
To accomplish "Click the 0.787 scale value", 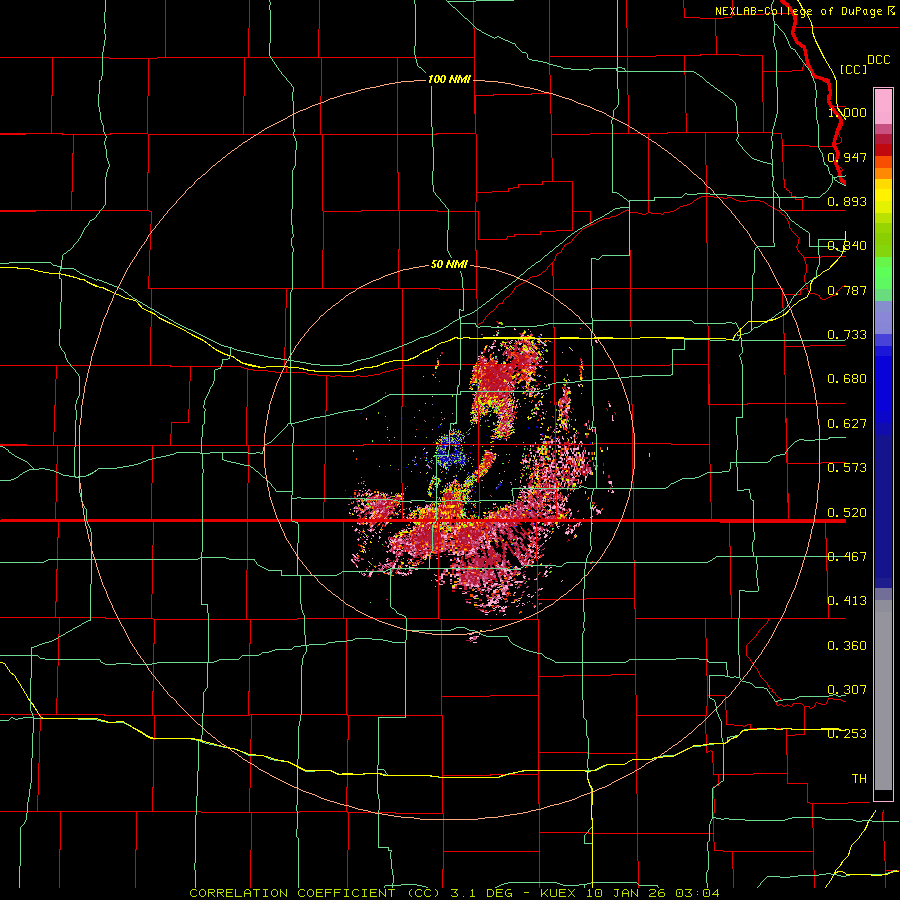I will tap(847, 290).
